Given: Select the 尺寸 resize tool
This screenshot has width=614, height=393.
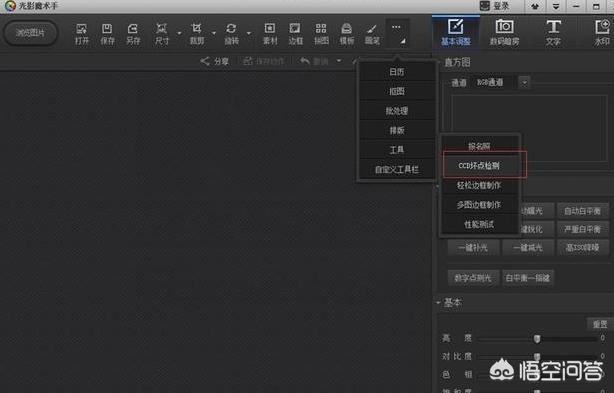Looking at the screenshot, I should click(161, 34).
